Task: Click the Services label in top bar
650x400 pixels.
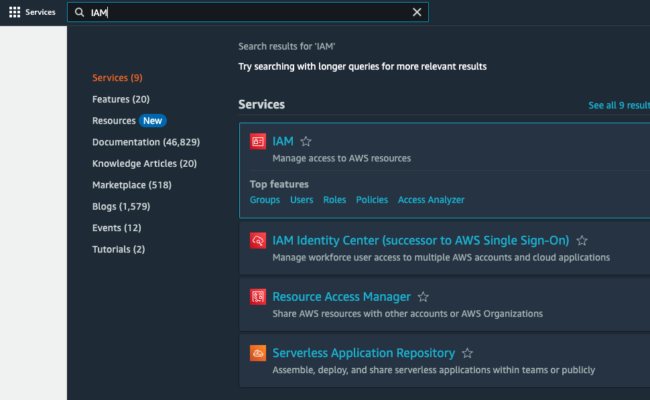Action: [x=40, y=12]
